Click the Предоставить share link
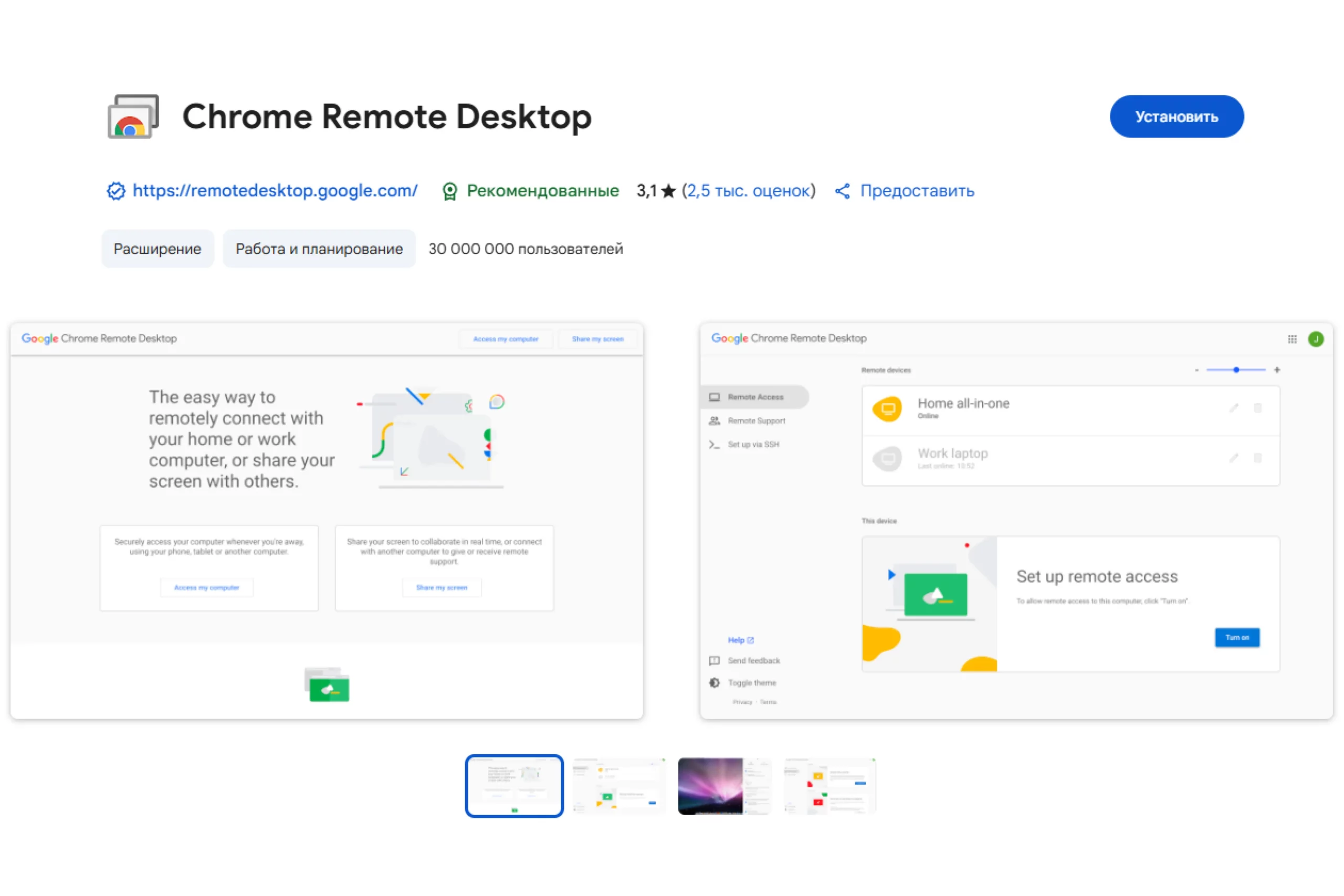This screenshot has width=1344, height=896. 917,191
